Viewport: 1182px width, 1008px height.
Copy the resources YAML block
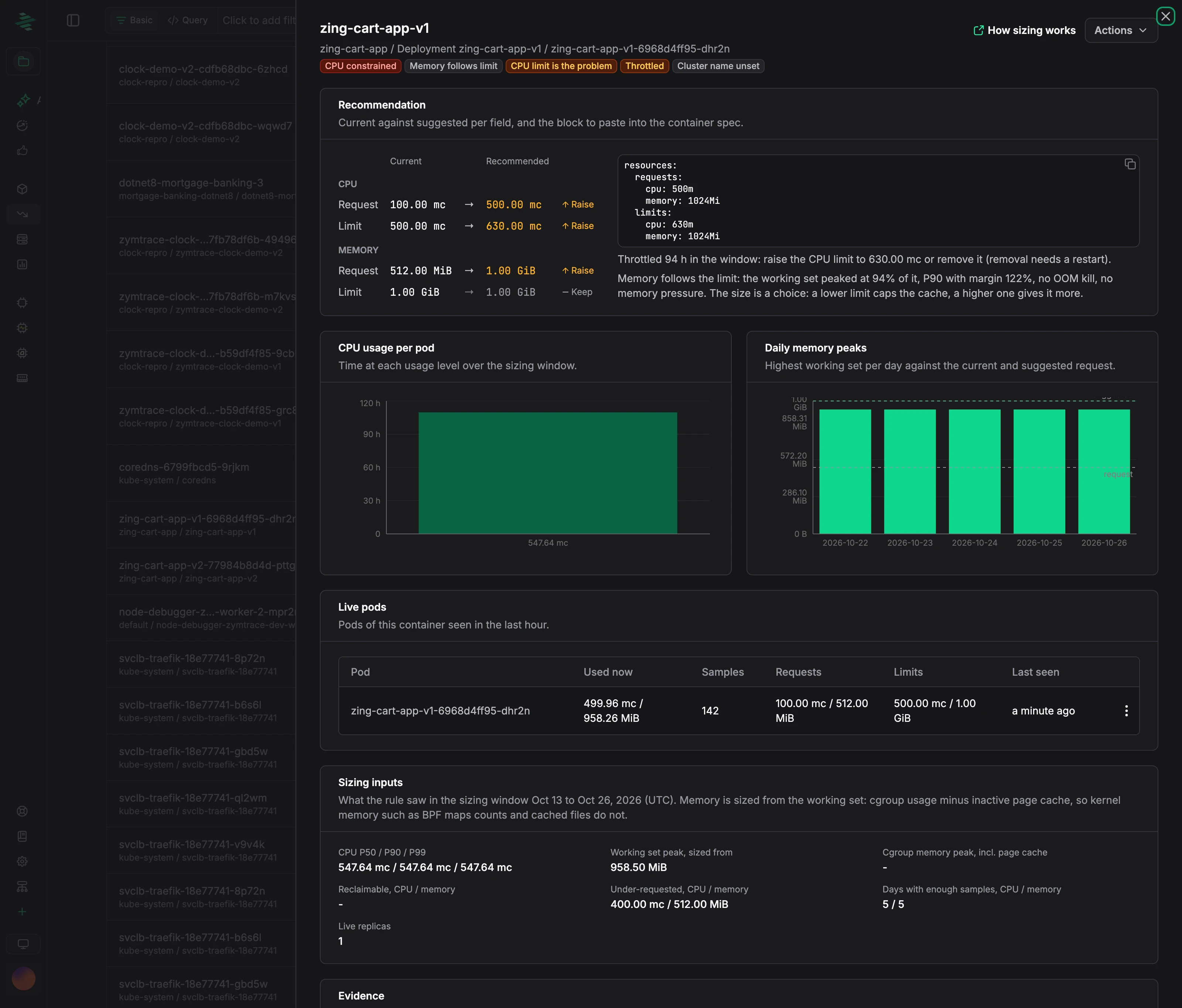1130,164
